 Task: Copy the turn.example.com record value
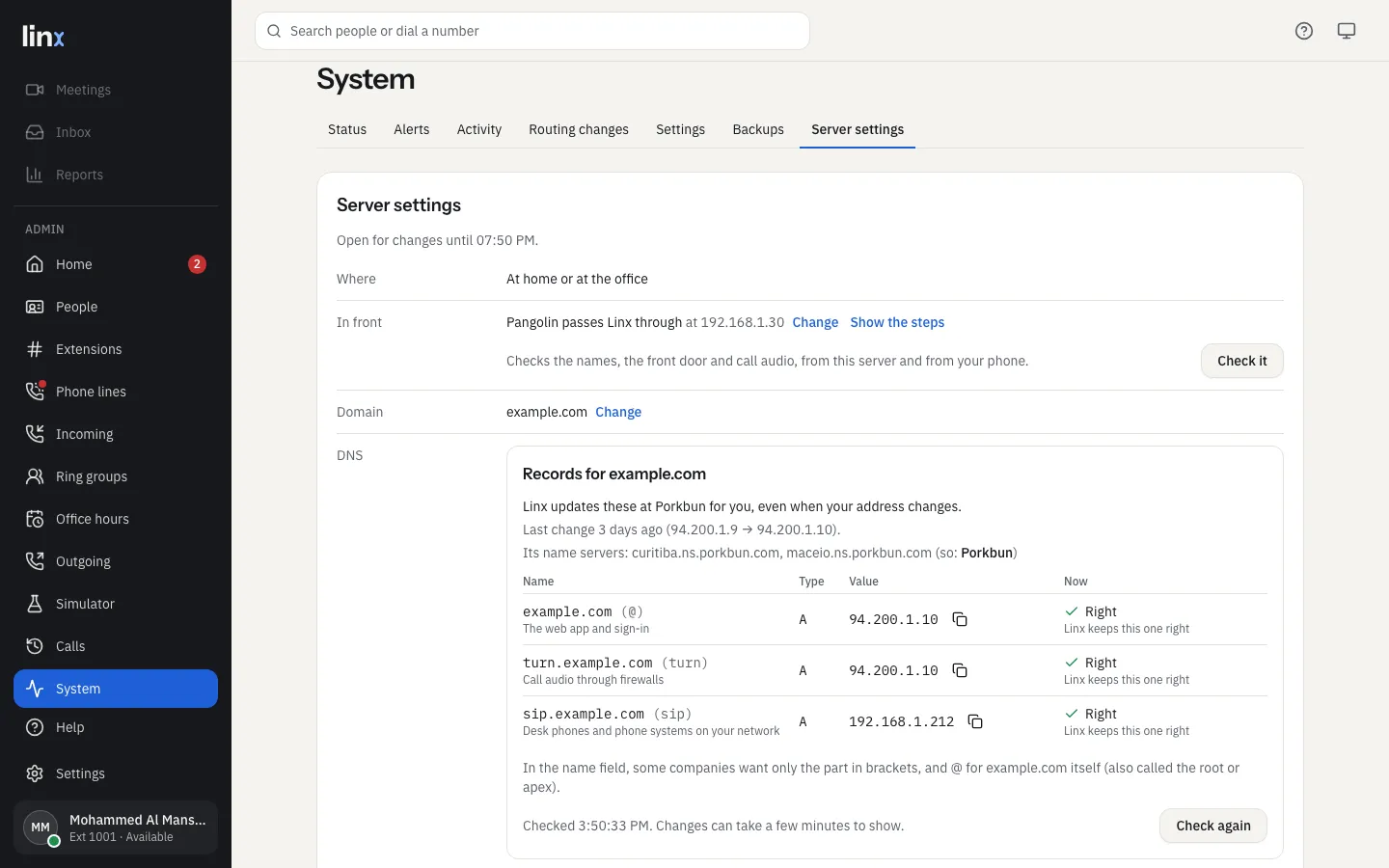960,670
